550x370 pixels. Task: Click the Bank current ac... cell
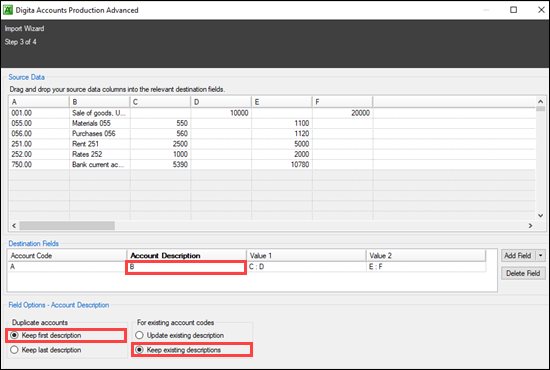click(x=100, y=164)
